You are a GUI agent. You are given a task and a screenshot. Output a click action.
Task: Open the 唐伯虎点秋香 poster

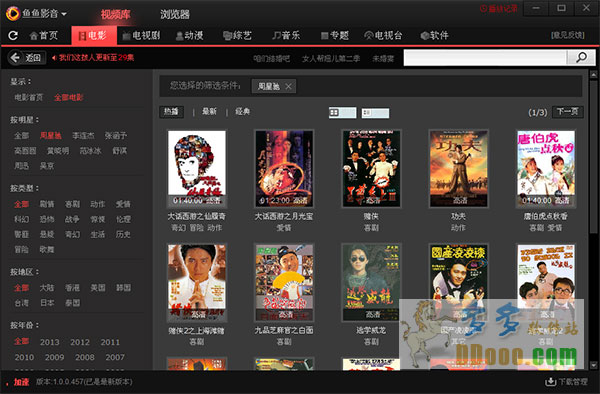546,169
